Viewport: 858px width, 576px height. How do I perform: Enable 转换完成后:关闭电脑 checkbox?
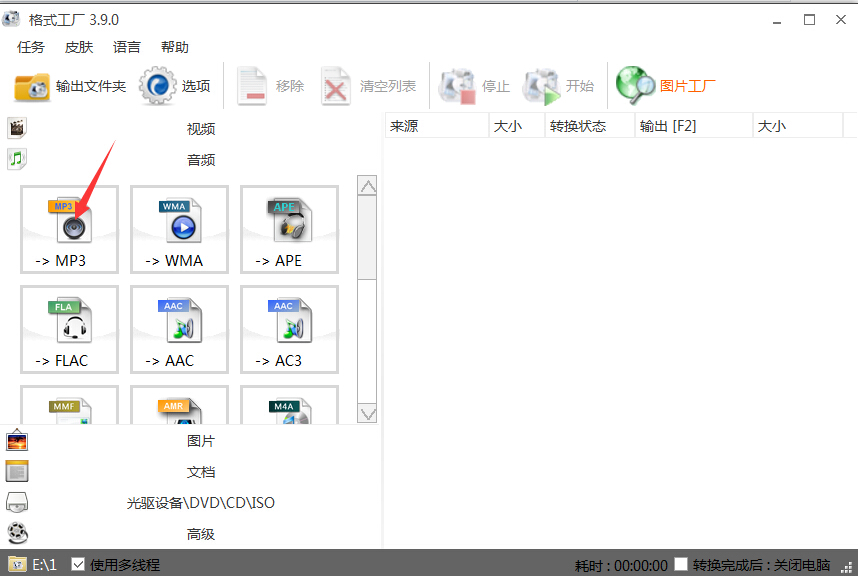click(681, 564)
